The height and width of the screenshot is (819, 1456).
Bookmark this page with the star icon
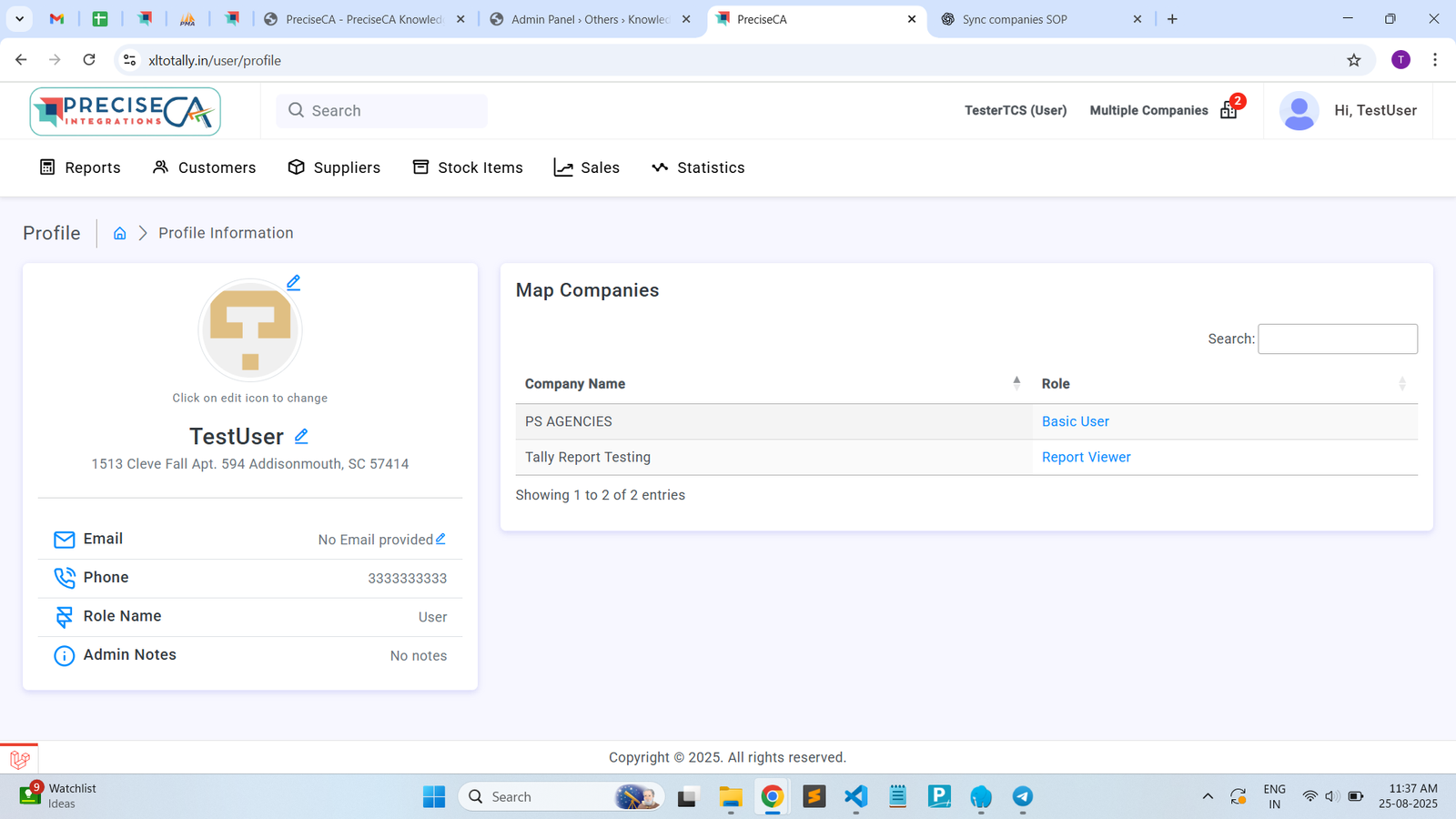coord(1353,60)
